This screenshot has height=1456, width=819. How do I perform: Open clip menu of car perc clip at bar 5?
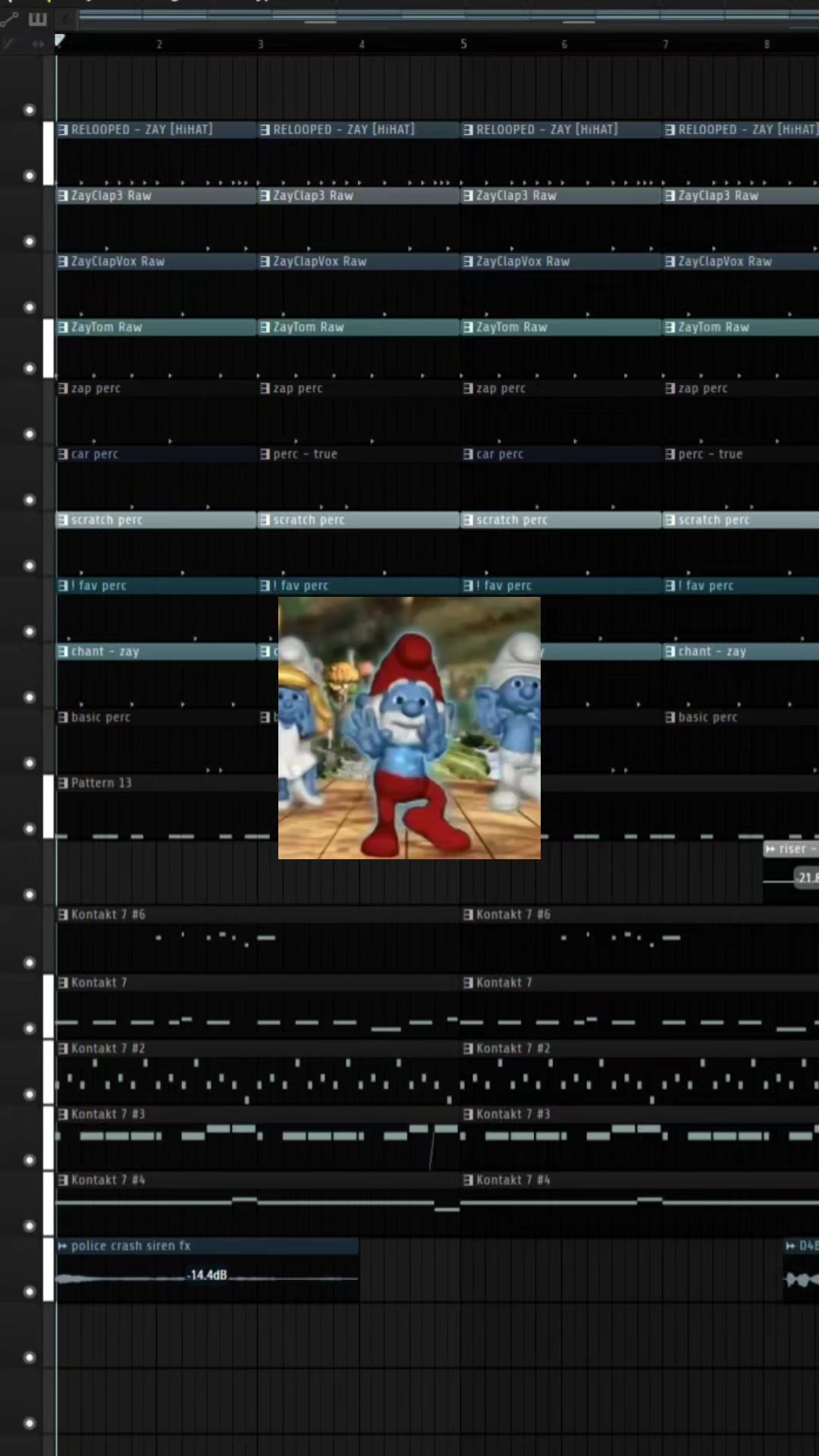coord(468,454)
